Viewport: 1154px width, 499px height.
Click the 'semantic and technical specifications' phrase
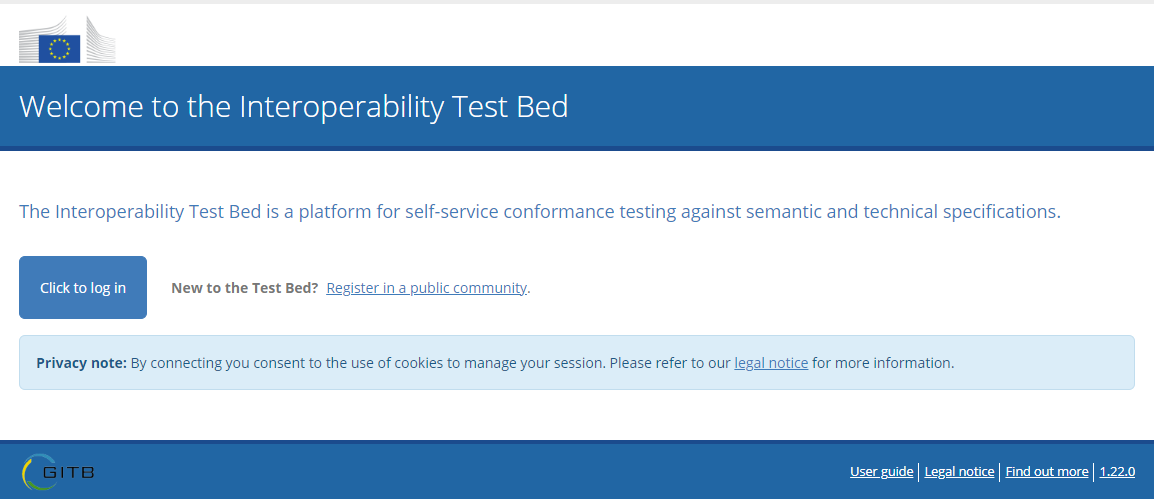click(x=903, y=212)
